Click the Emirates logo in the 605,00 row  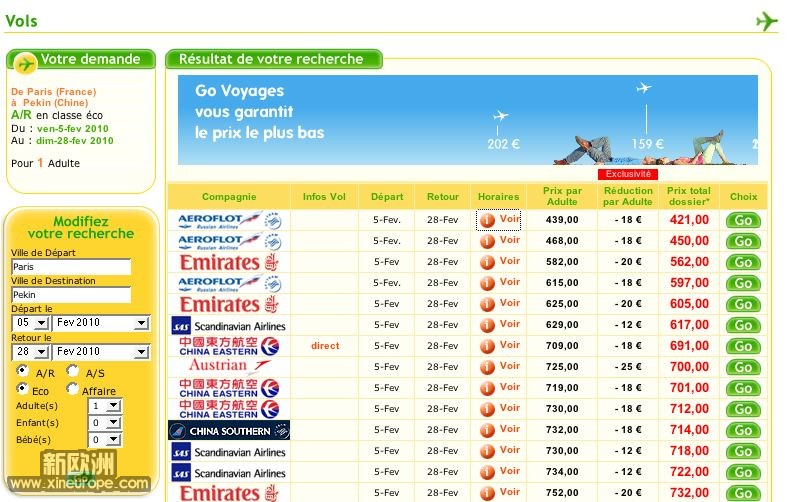229,304
